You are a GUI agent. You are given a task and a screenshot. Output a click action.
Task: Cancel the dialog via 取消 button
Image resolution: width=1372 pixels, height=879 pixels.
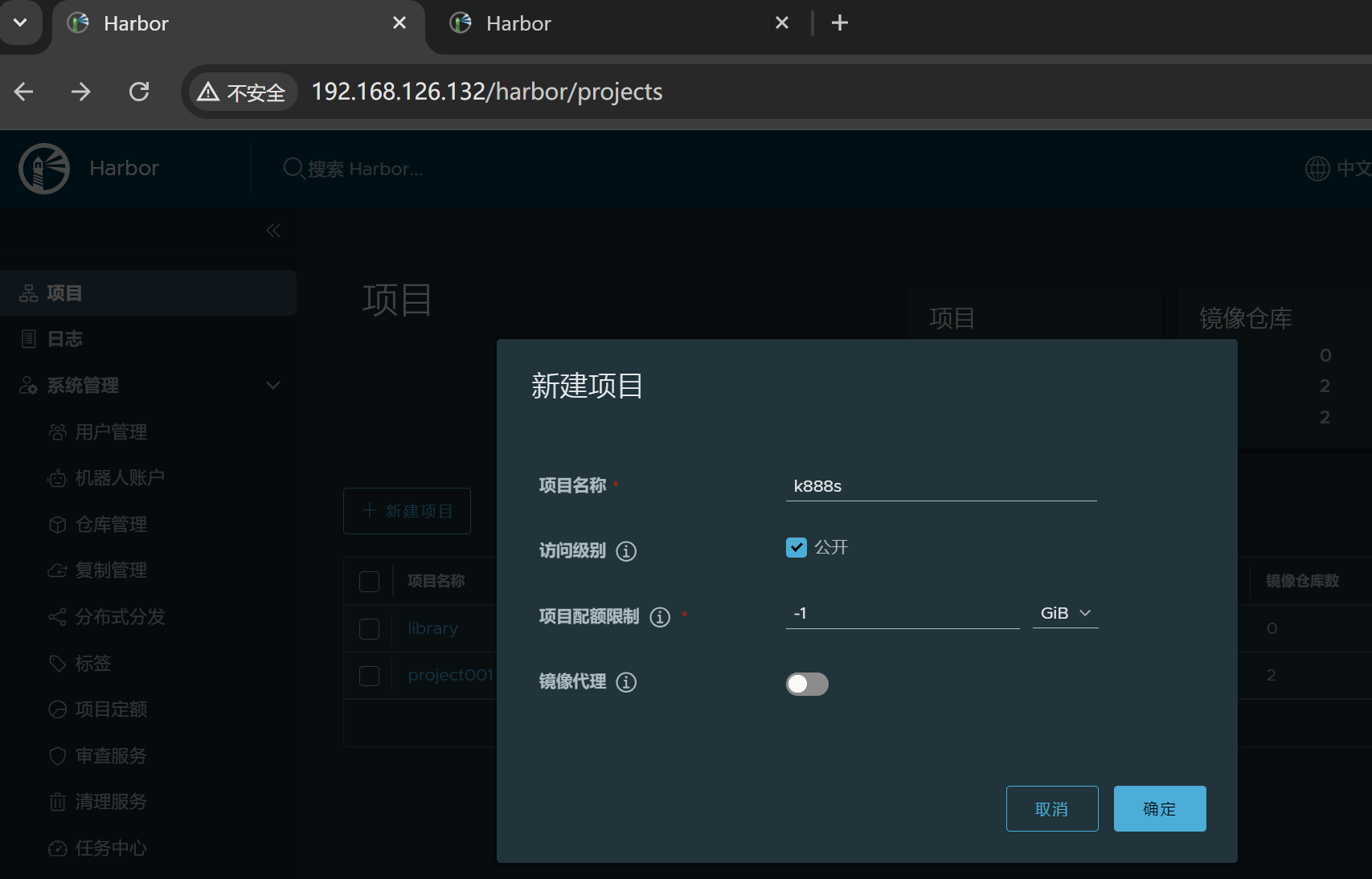click(x=1051, y=808)
